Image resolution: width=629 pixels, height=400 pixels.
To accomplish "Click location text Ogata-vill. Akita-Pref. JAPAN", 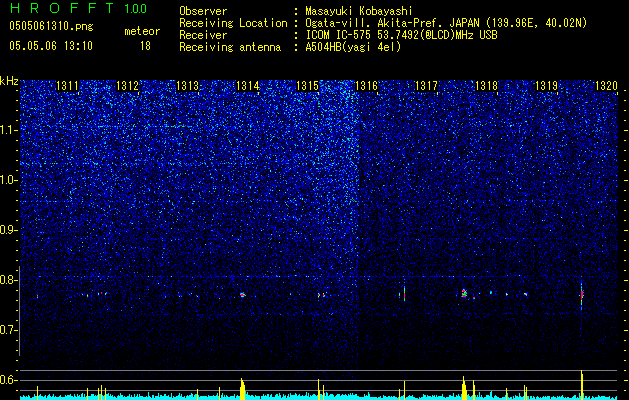I will (392, 23).
